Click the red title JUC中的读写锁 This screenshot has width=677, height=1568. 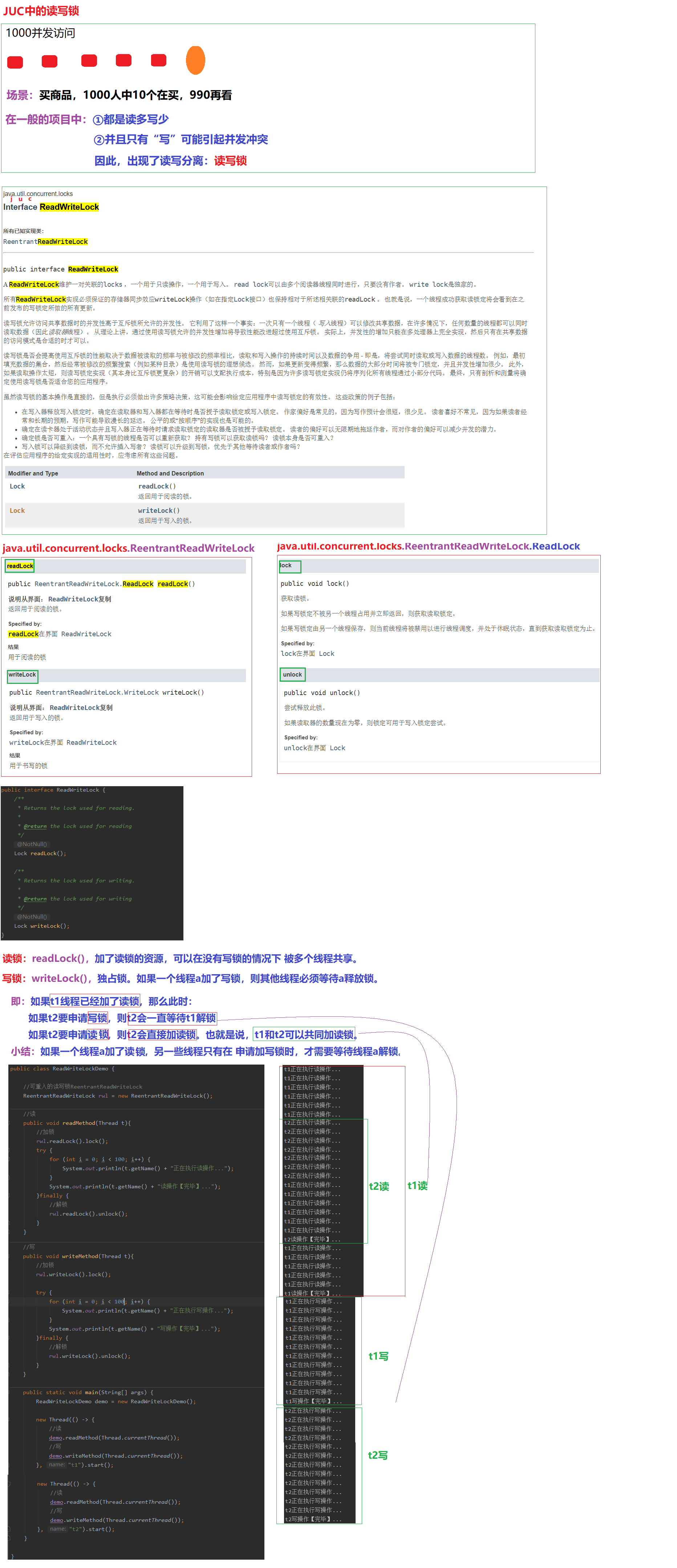[x=41, y=11]
